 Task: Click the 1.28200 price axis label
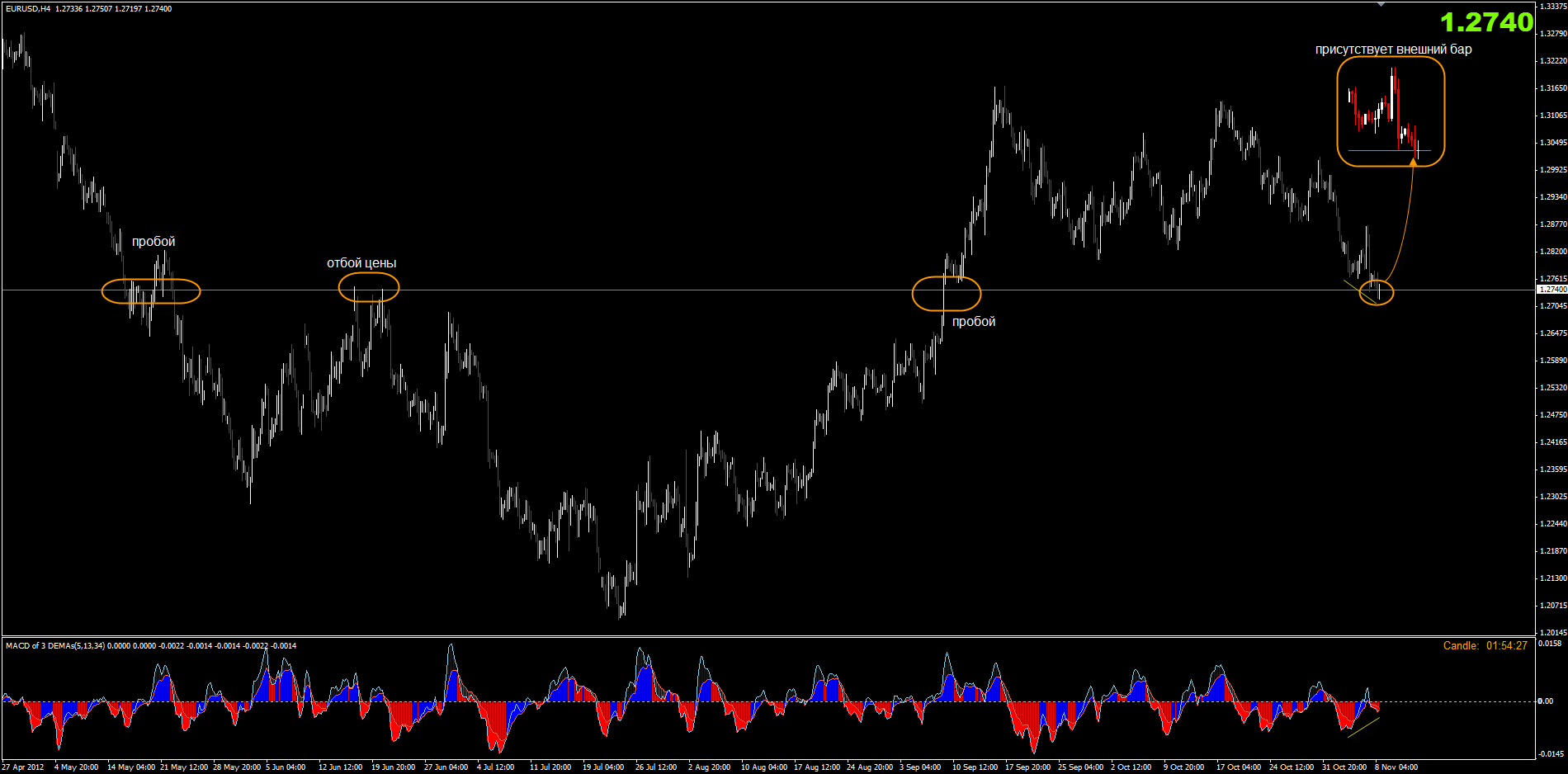[x=1553, y=252]
